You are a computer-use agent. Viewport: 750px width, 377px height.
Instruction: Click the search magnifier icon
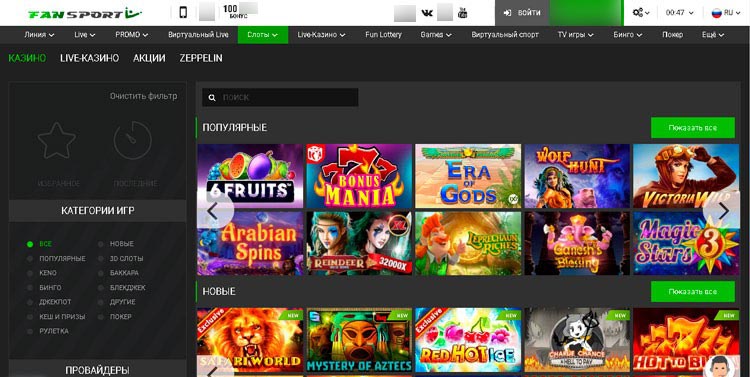pos(212,97)
